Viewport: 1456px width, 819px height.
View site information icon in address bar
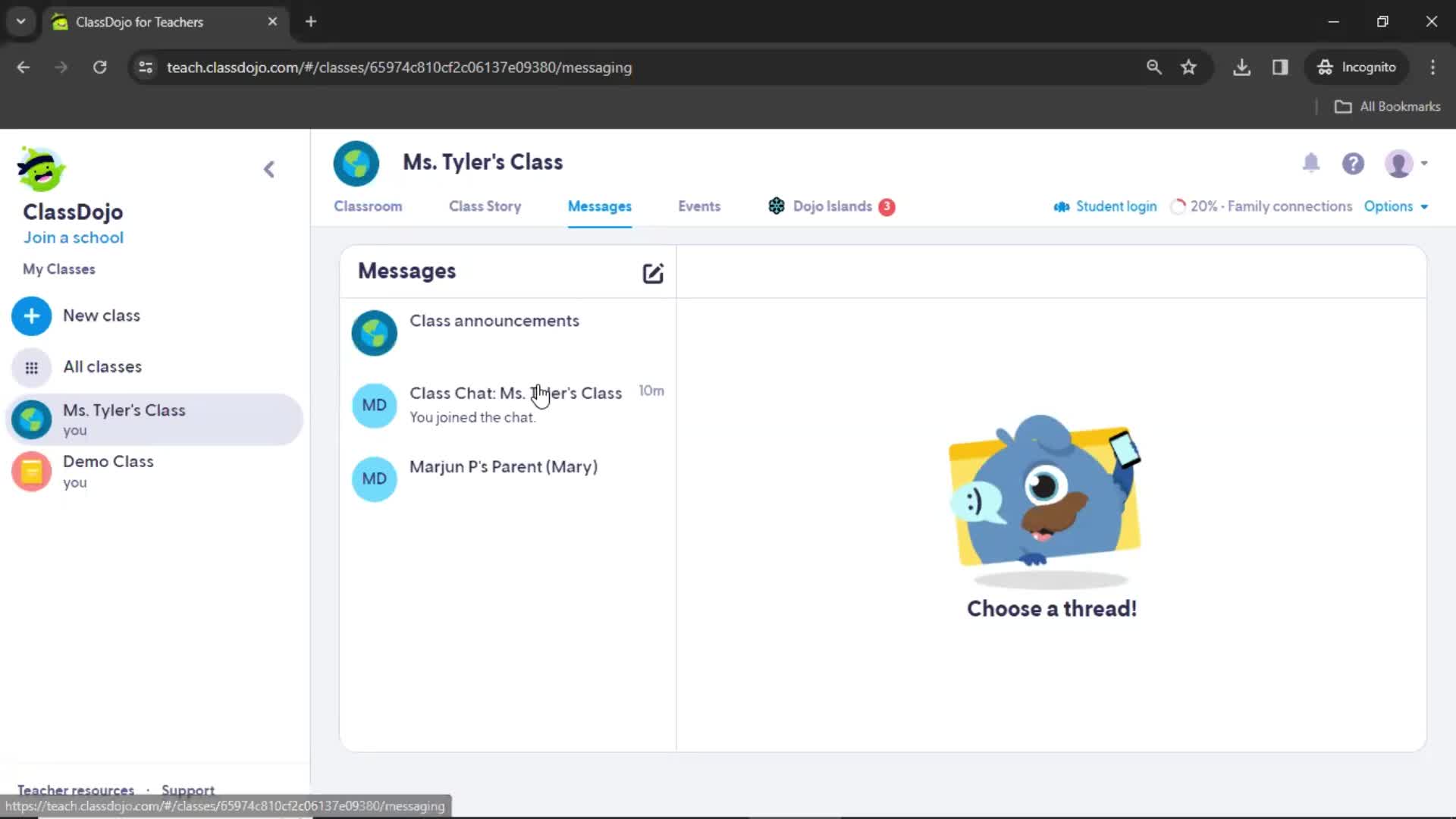(146, 67)
